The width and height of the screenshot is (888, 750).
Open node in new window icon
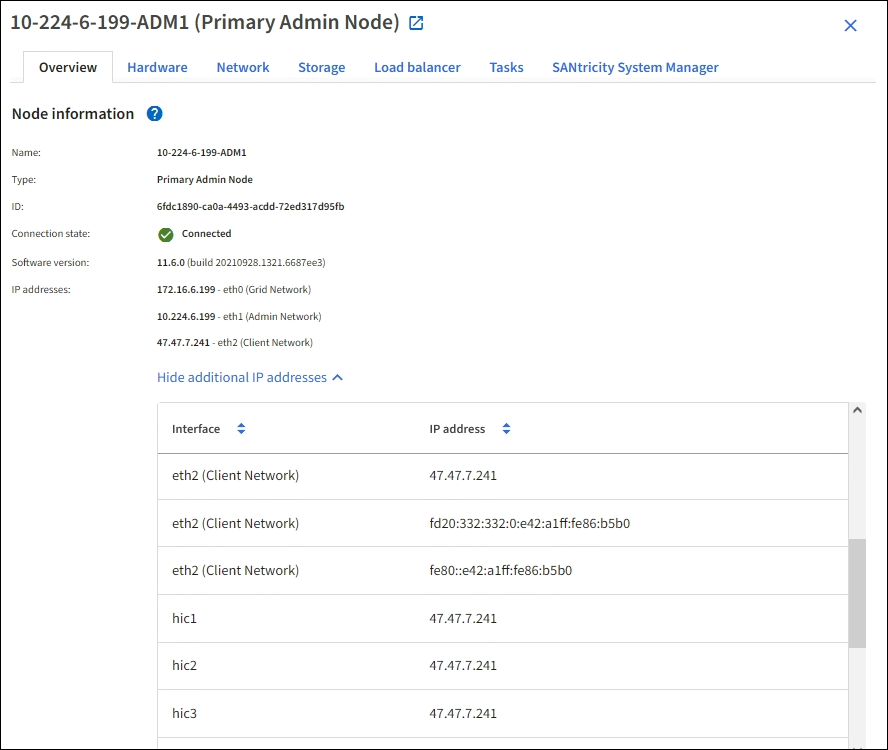click(x=416, y=23)
